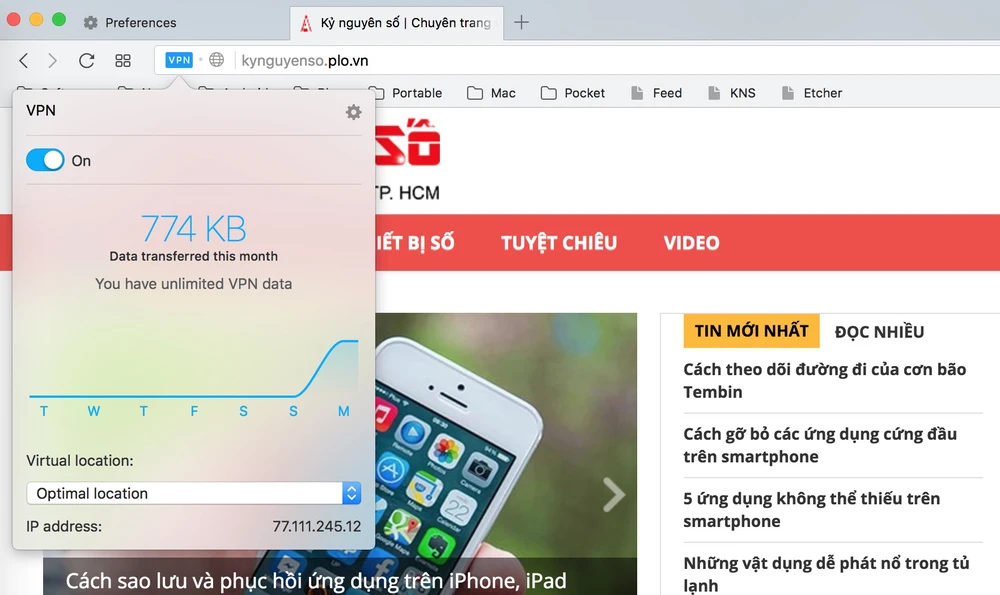This screenshot has height=595, width=1000.
Task: Go forward with the right arrow
Action: coord(52,61)
